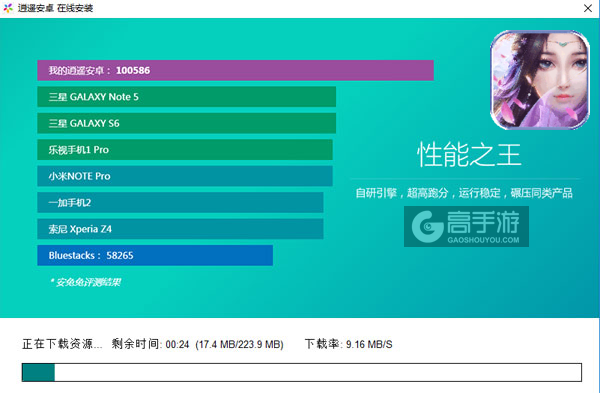
Task: Click the 性能之王 heading
Action: tap(469, 155)
